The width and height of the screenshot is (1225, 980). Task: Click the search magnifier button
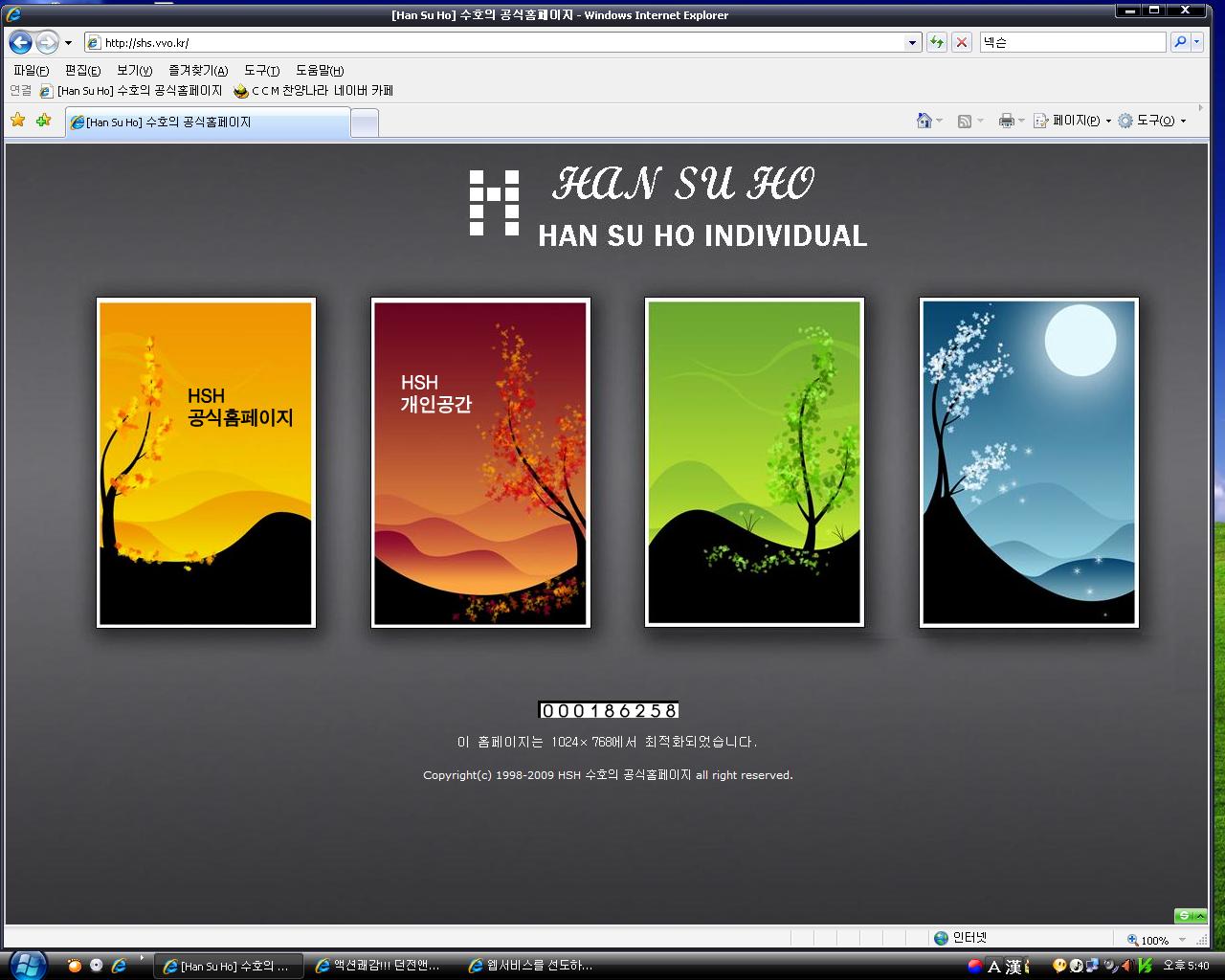tap(1180, 42)
